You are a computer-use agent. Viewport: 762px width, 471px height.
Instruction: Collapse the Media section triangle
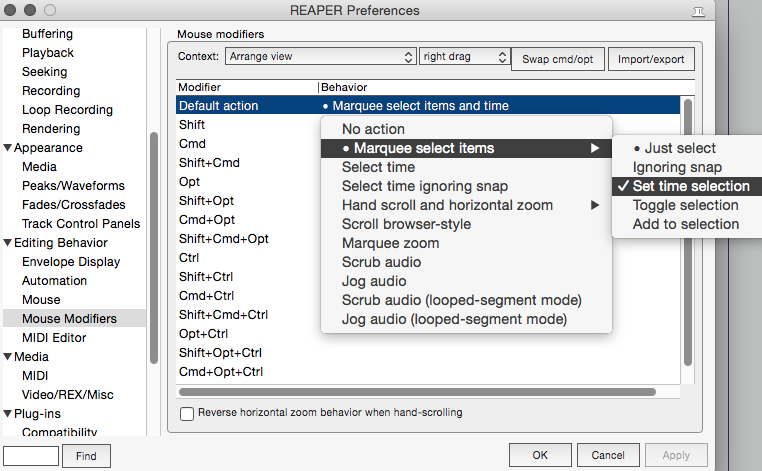(8, 357)
